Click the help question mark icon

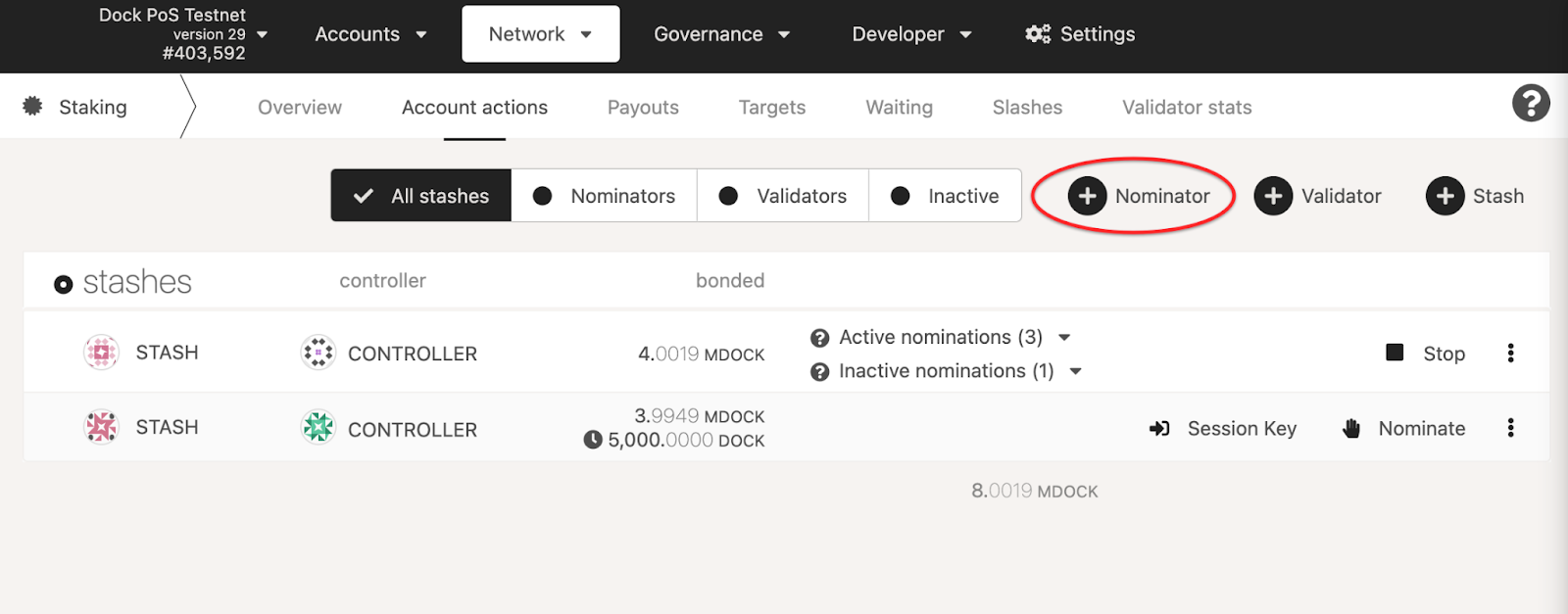click(1531, 103)
